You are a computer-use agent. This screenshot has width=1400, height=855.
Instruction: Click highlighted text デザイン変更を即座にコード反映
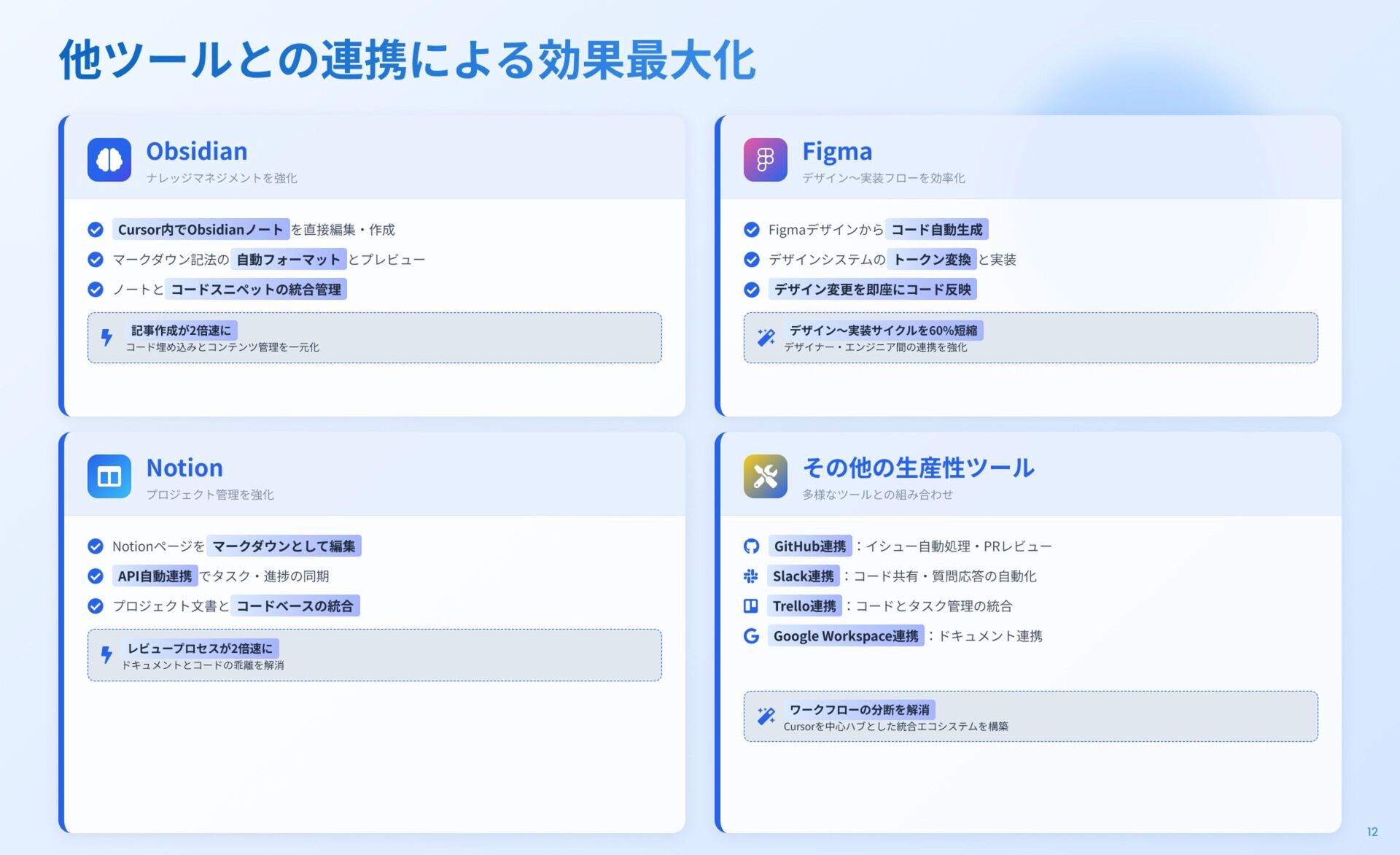(x=873, y=290)
